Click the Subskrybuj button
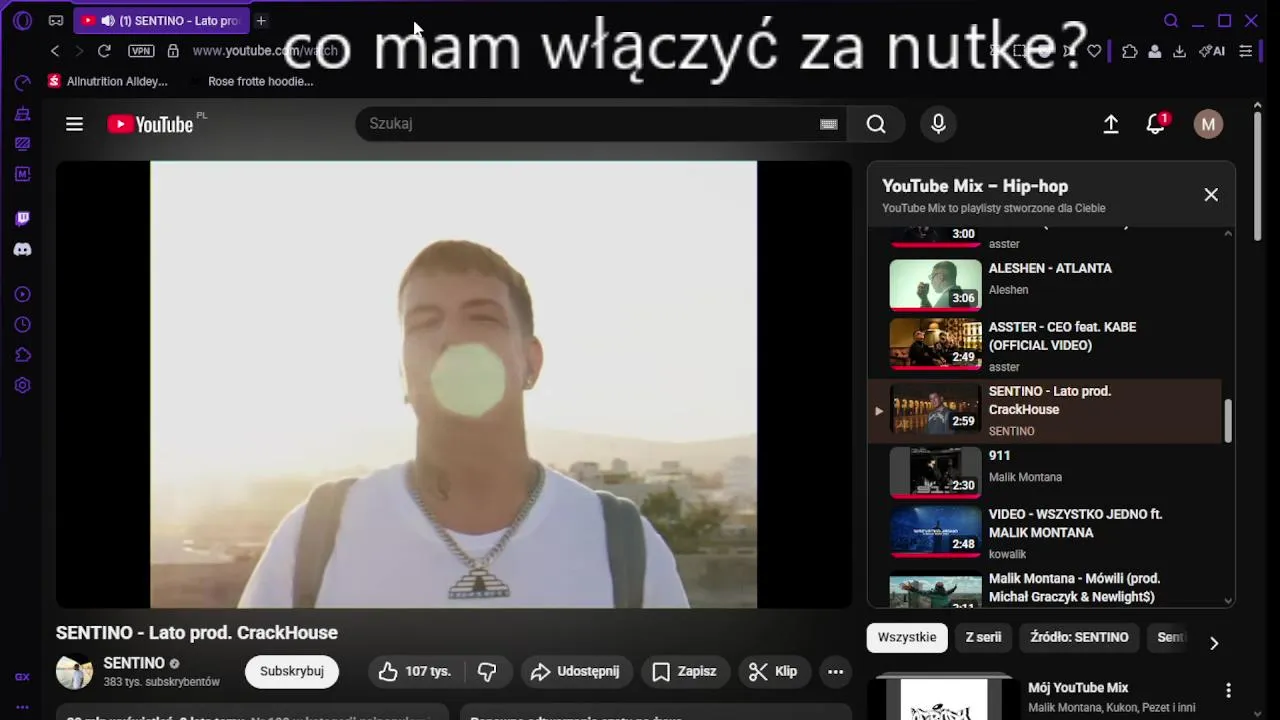 tap(292, 671)
